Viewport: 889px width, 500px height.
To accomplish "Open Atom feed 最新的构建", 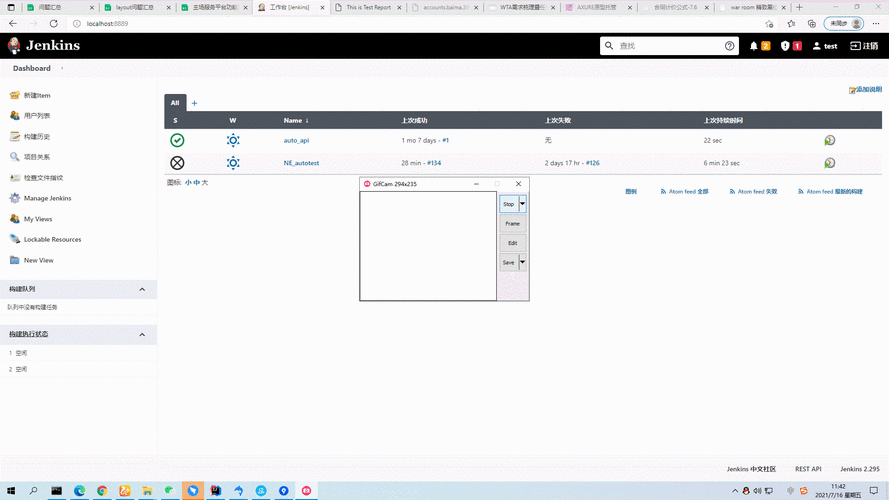I will click(x=830, y=192).
